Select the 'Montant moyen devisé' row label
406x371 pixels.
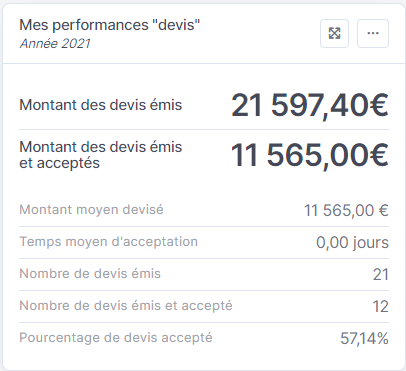91,210
